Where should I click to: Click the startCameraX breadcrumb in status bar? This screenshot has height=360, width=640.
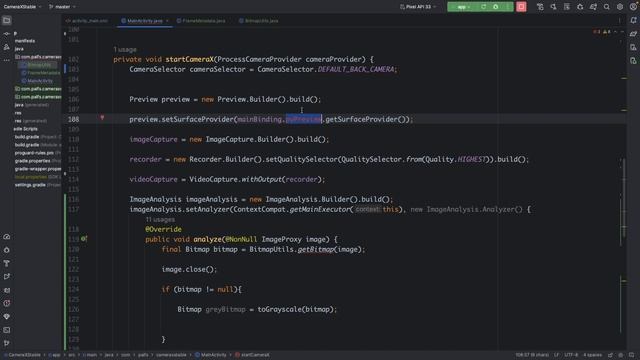[252, 355]
